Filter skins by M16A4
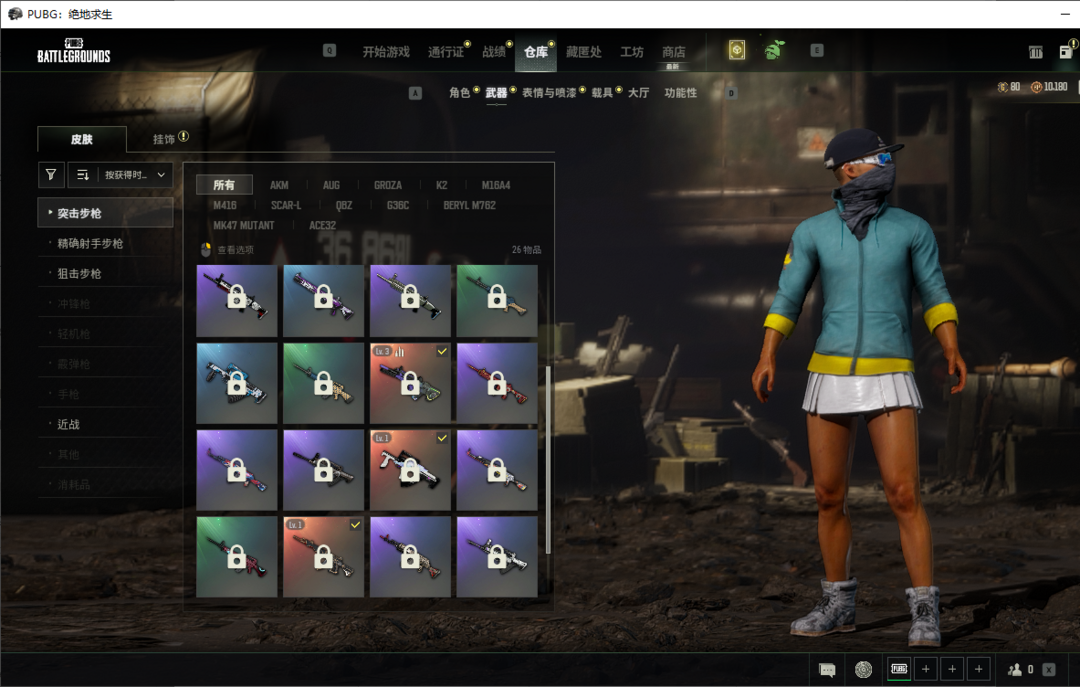 [496, 185]
